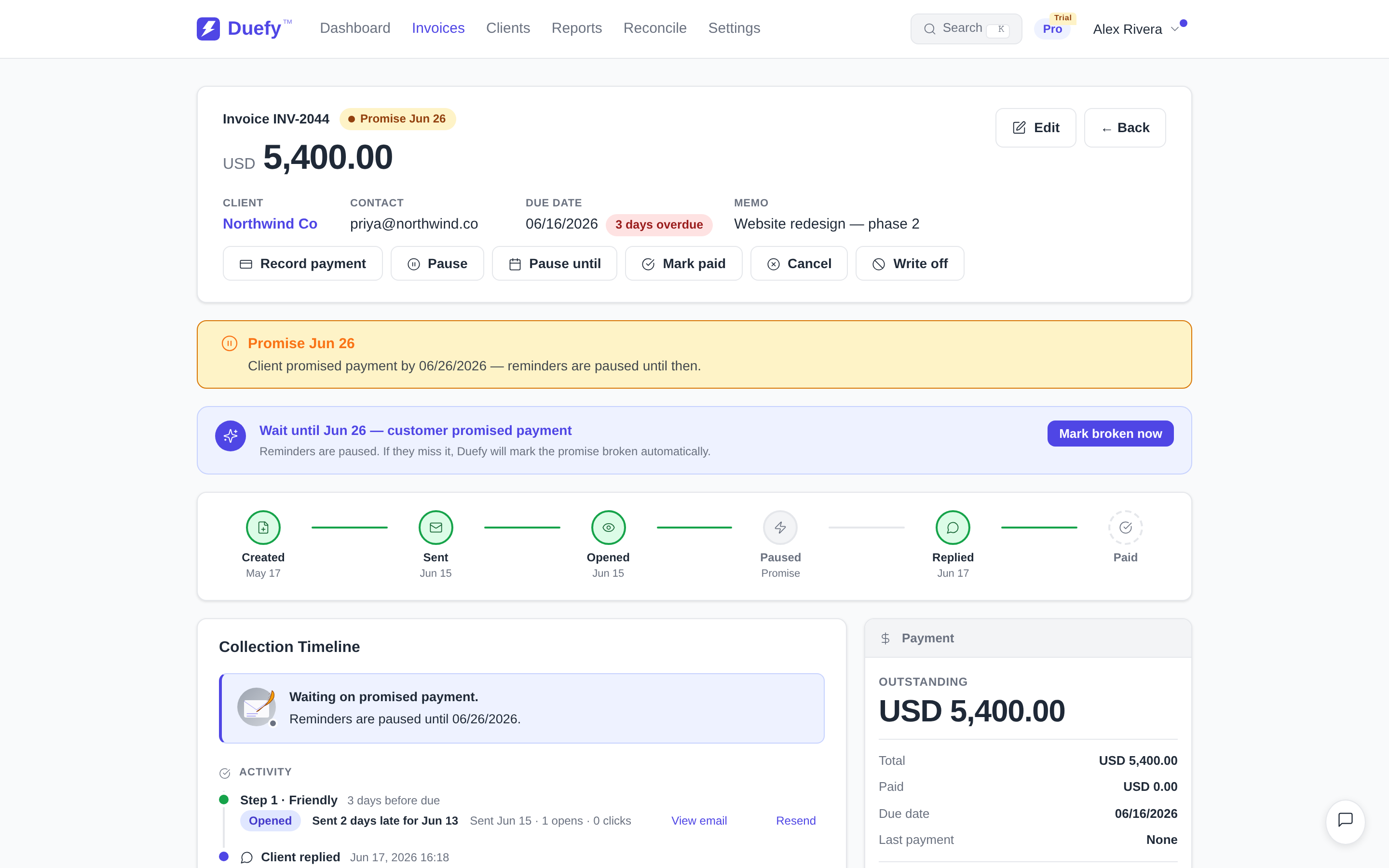
Task: Click the Promise Jun 26 banner heading
Action: point(301,343)
